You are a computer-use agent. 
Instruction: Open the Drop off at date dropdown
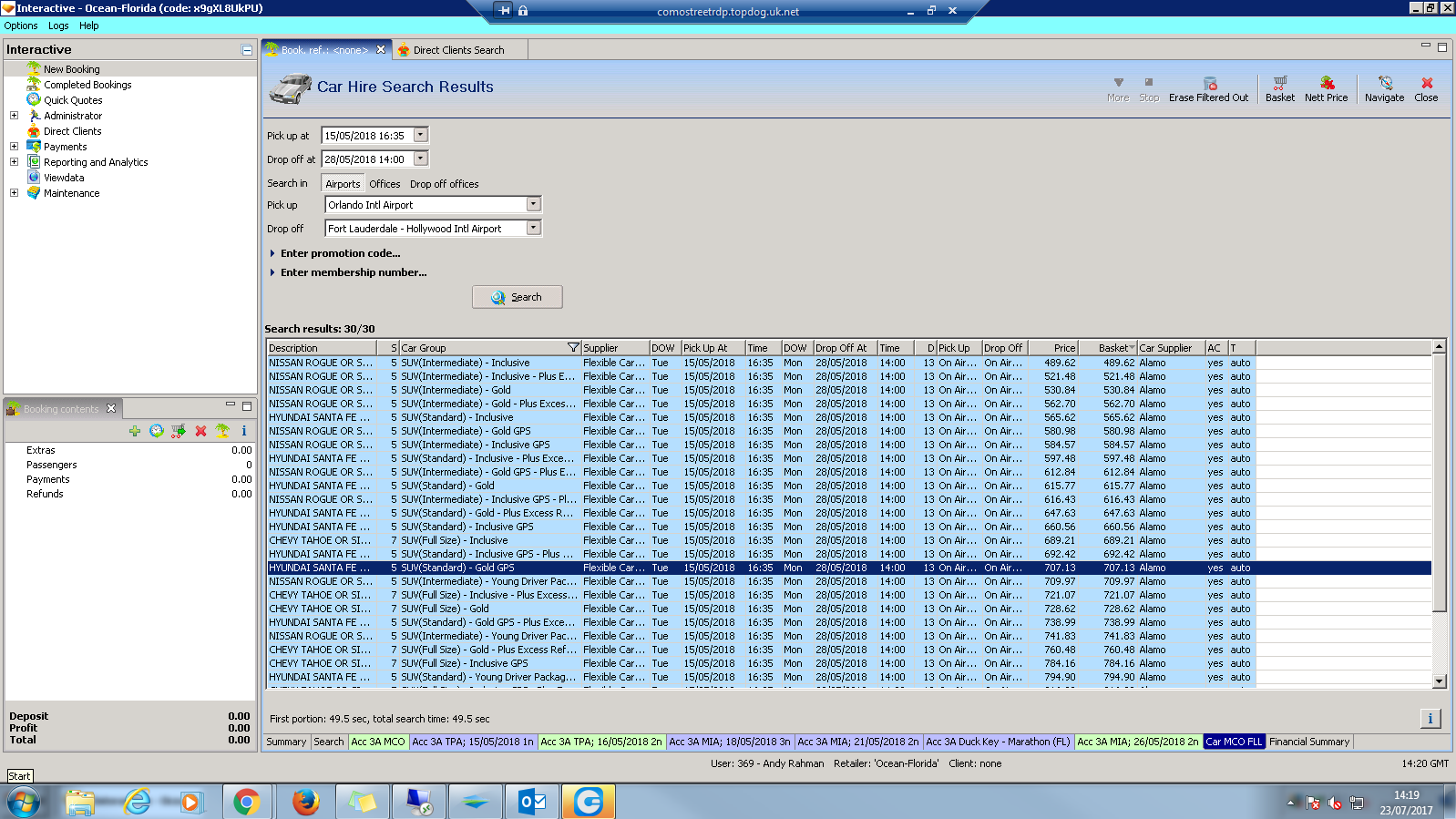point(420,159)
